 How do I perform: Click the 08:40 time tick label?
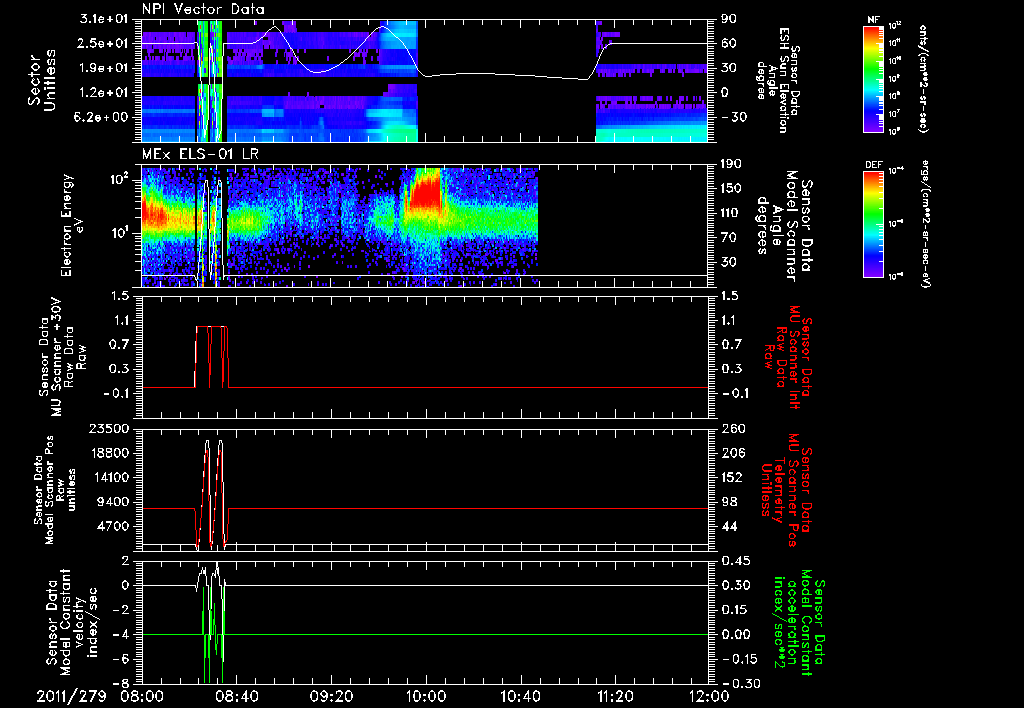(236, 696)
